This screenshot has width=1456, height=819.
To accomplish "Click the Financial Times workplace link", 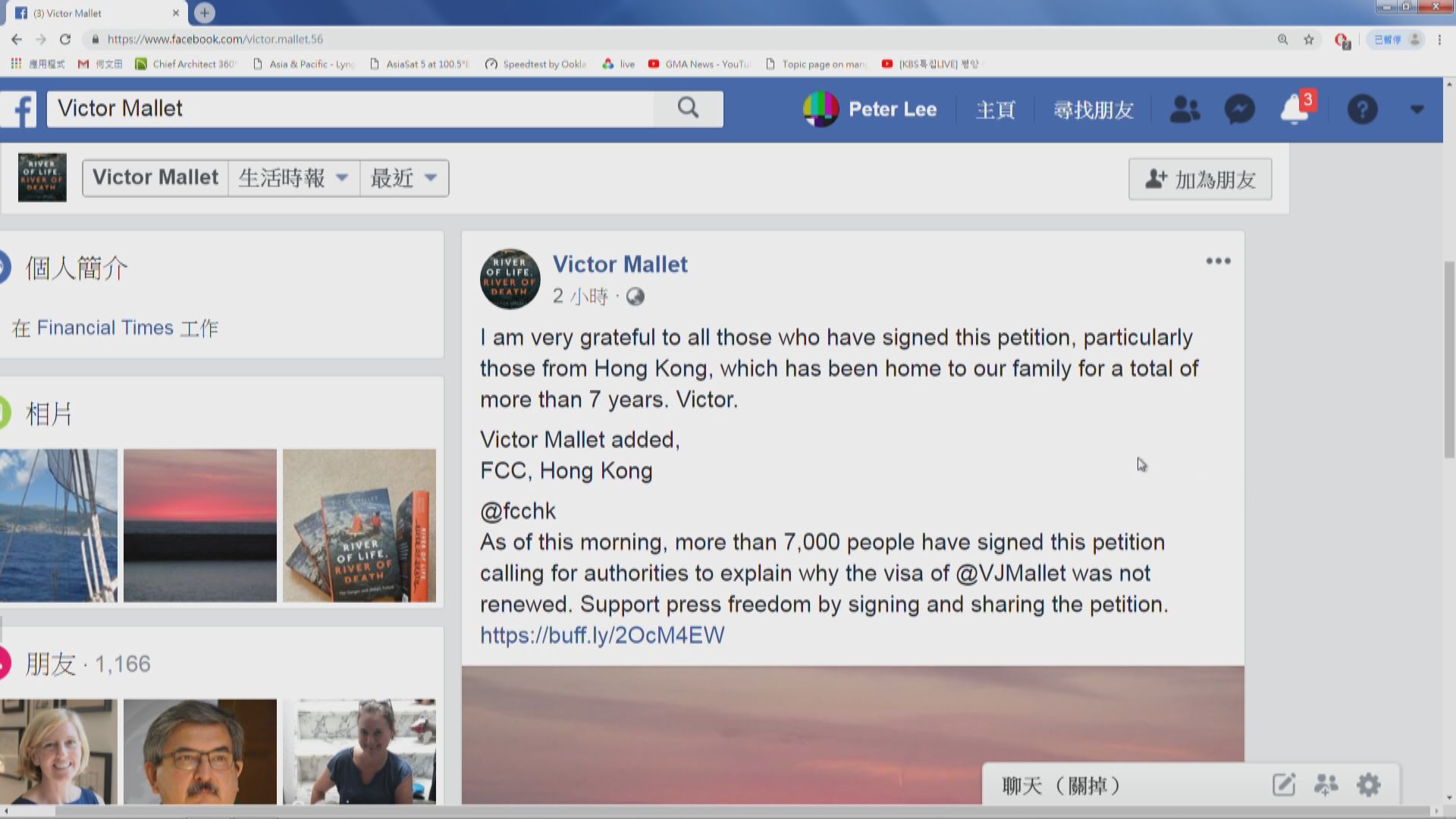I will pyautogui.click(x=105, y=328).
